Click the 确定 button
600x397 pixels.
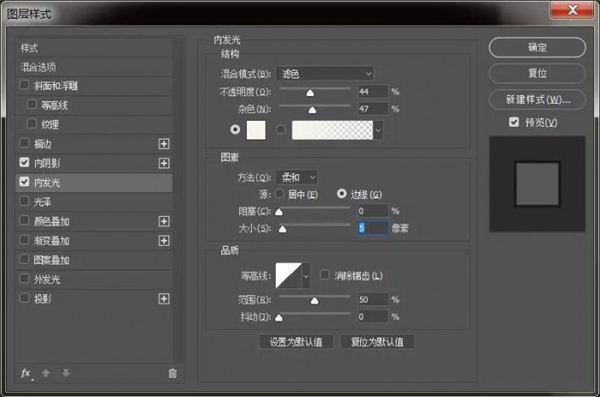pyautogui.click(x=537, y=47)
